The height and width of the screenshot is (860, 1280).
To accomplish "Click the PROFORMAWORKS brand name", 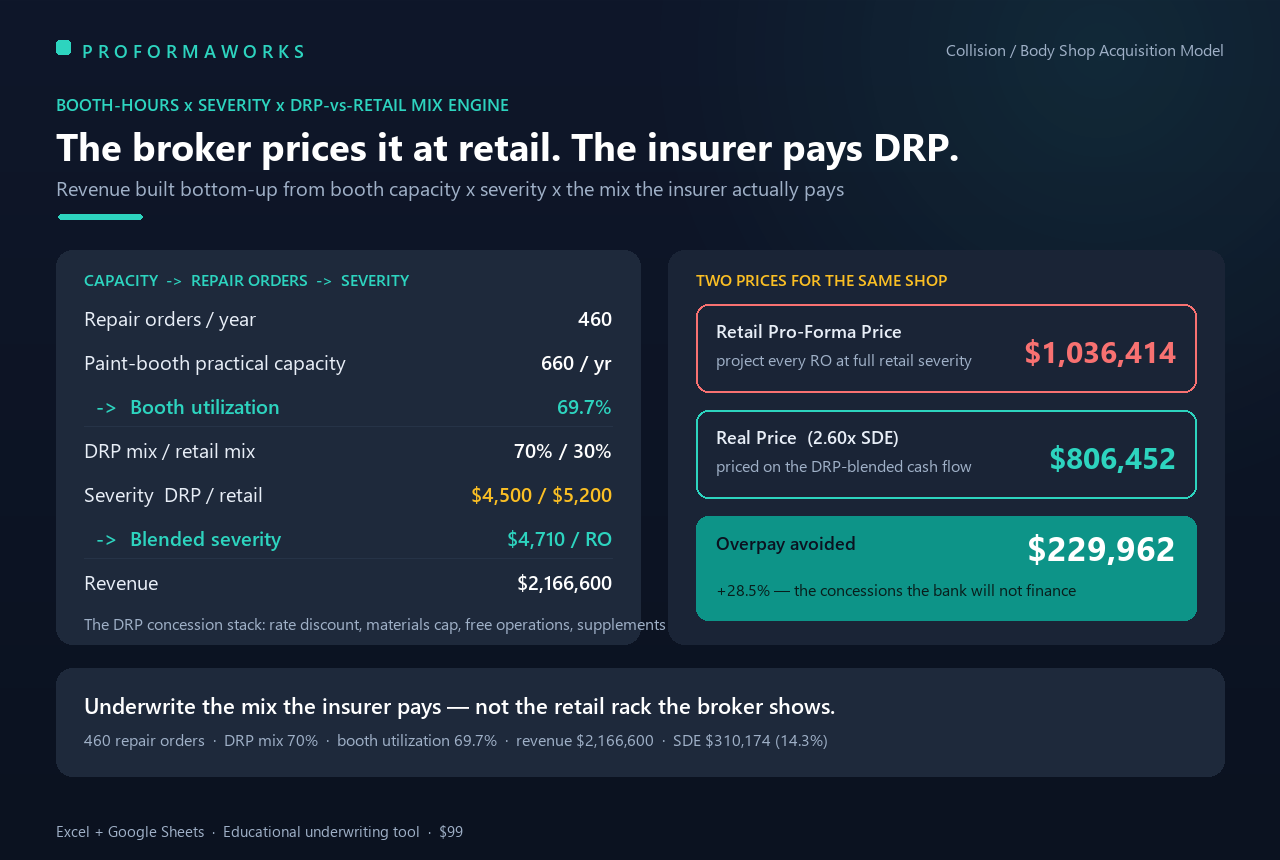I will tap(193, 52).
